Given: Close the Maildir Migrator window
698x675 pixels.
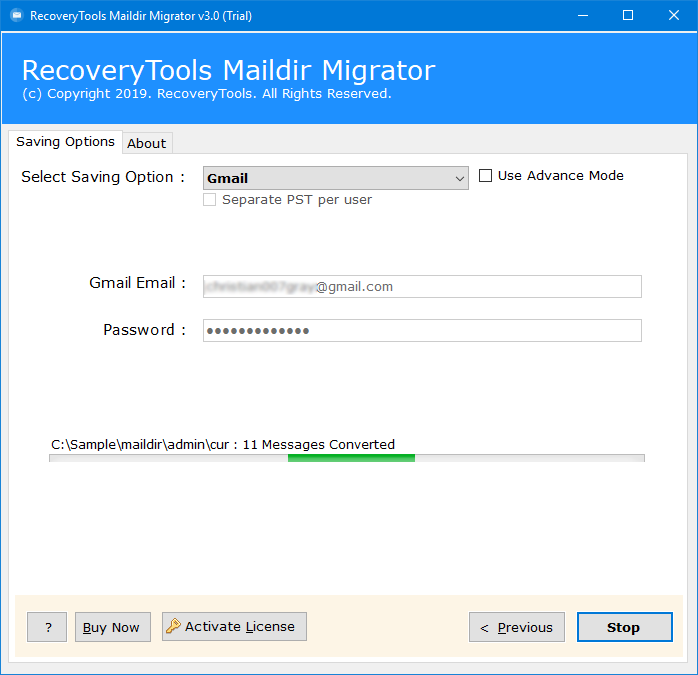Looking at the screenshot, I should click(674, 16).
